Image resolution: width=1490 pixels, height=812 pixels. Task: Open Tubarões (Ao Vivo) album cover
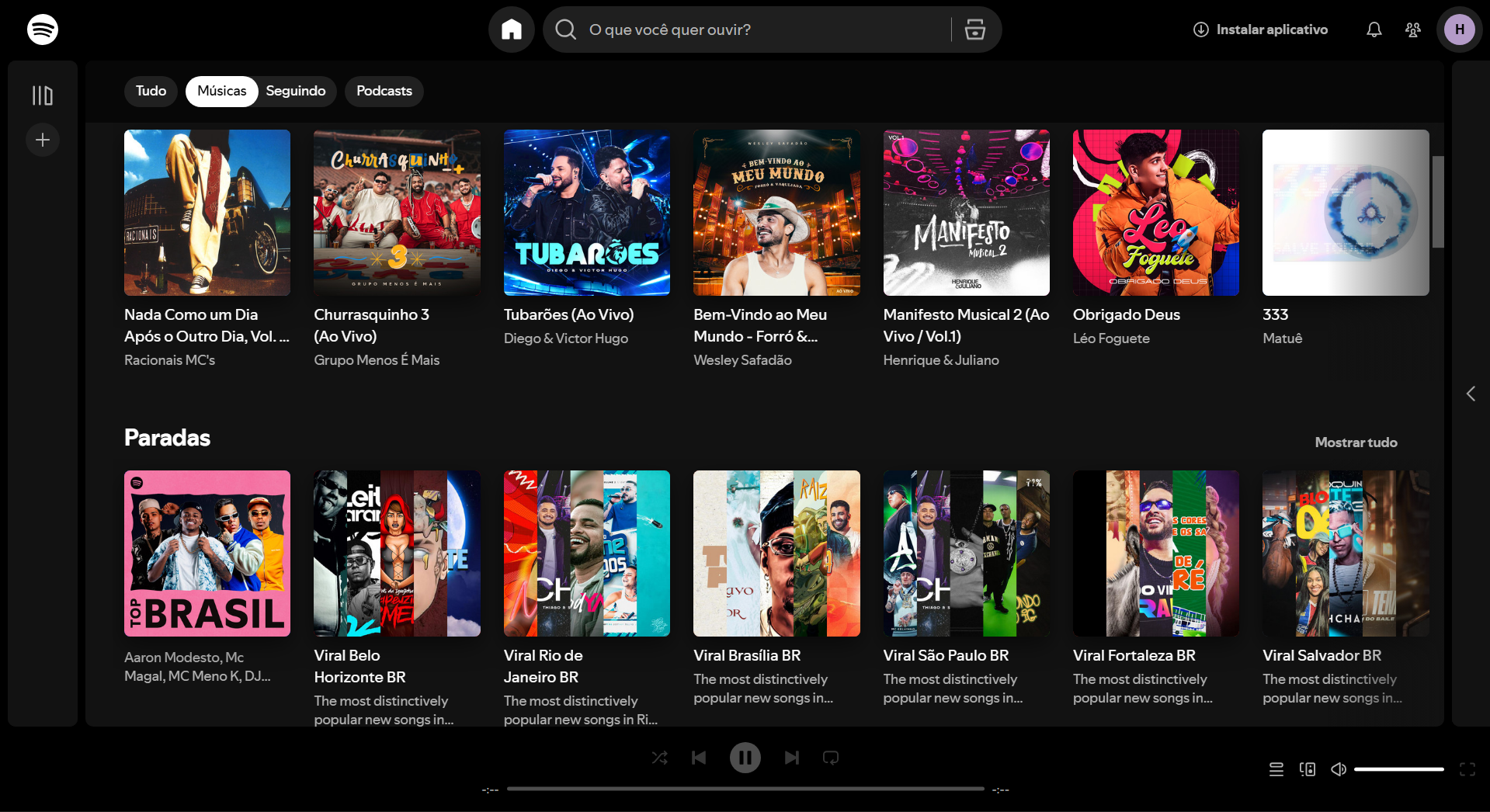click(x=587, y=213)
